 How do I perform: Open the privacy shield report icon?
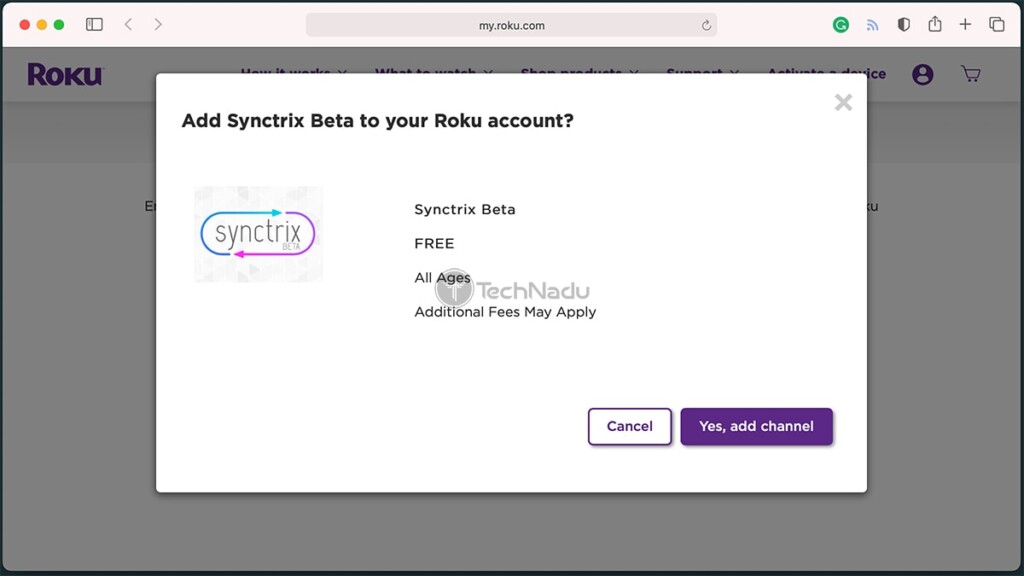[x=904, y=25]
